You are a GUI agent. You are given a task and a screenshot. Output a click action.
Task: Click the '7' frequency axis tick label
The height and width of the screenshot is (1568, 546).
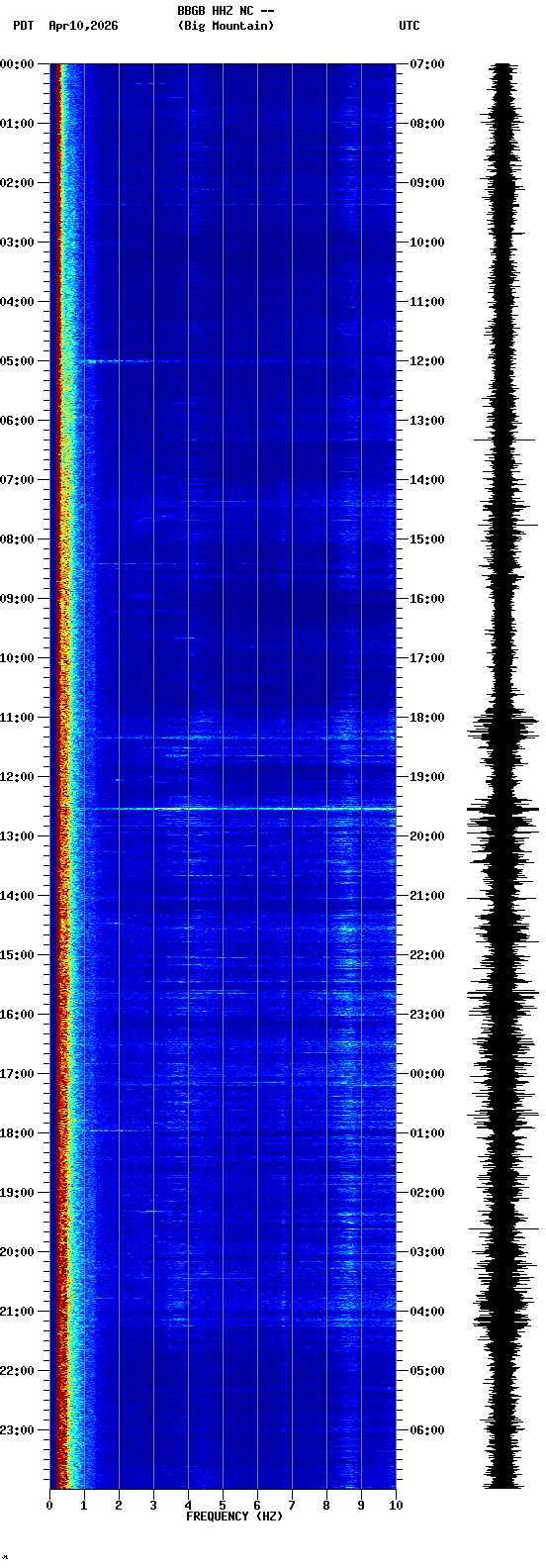pyautogui.click(x=292, y=1506)
